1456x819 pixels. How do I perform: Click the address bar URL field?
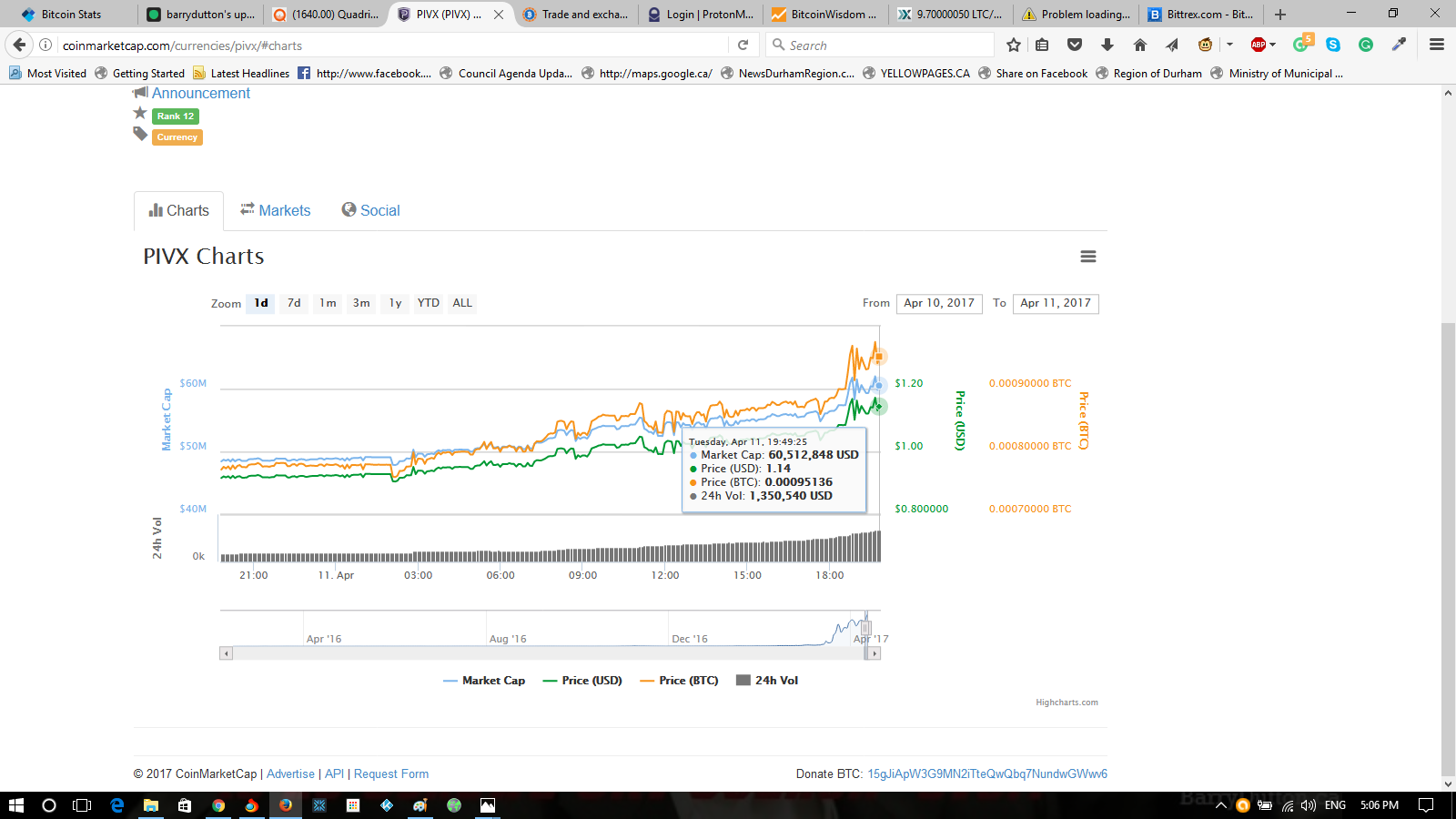391,45
